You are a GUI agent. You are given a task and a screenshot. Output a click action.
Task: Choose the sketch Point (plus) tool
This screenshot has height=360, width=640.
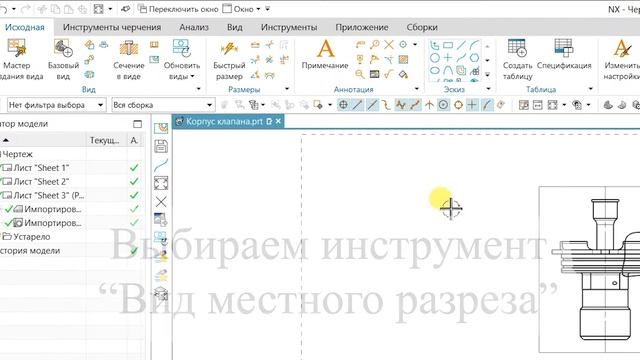448,58
